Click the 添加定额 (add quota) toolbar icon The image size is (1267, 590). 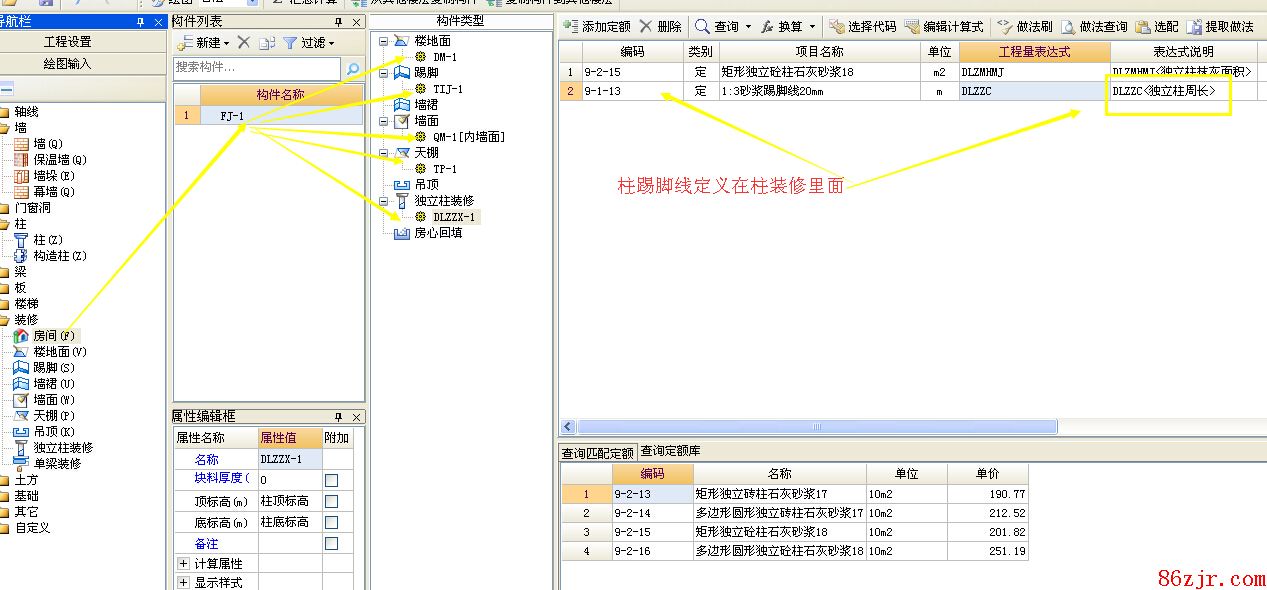click(x=571, y=27)
